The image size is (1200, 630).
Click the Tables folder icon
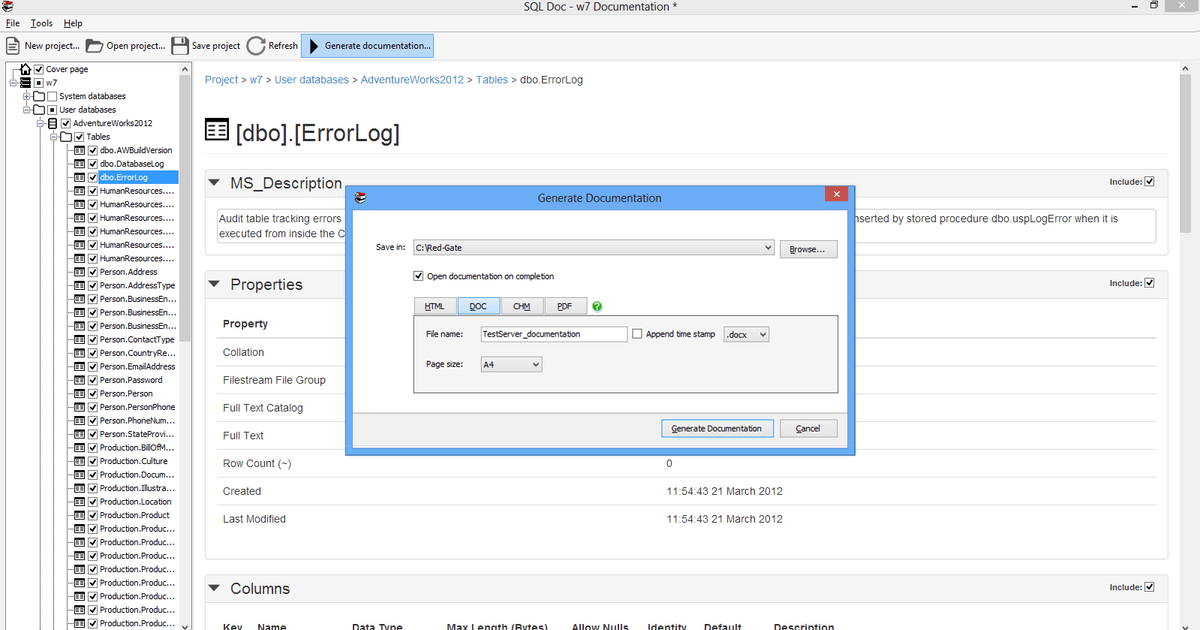point(66,137)
